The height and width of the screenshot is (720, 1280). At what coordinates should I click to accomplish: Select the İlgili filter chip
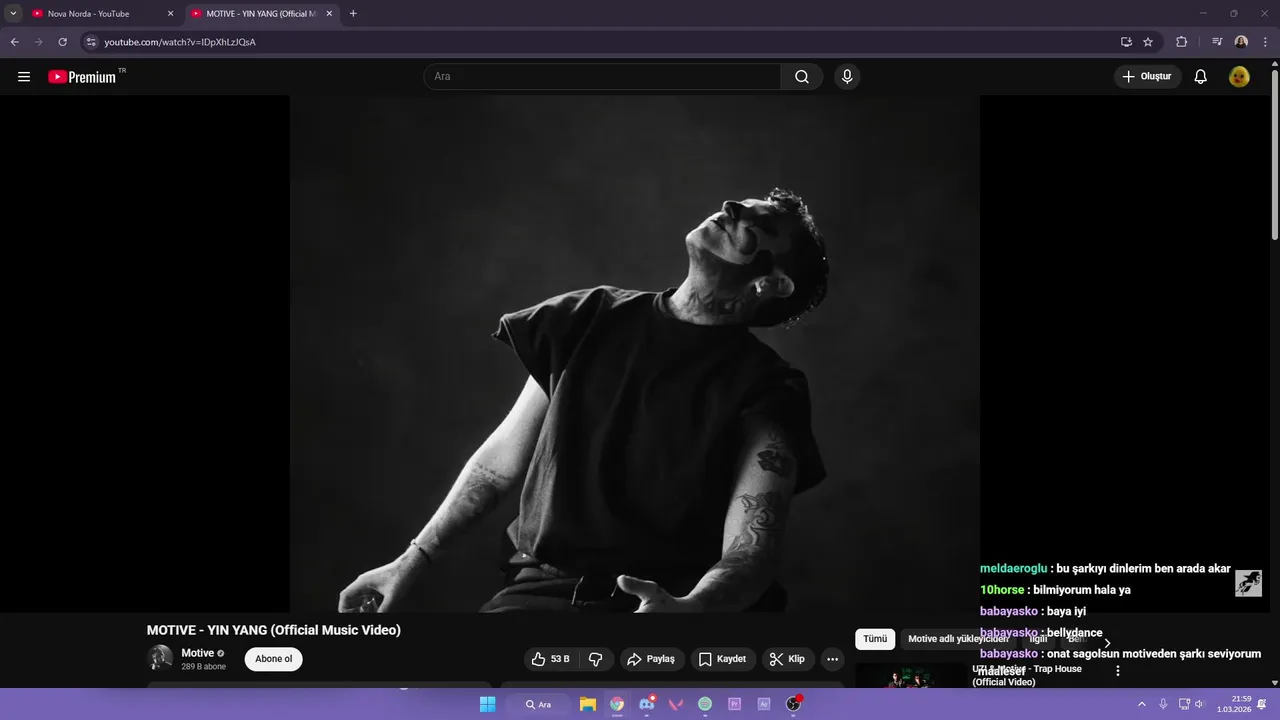(x=1038, y=639)
